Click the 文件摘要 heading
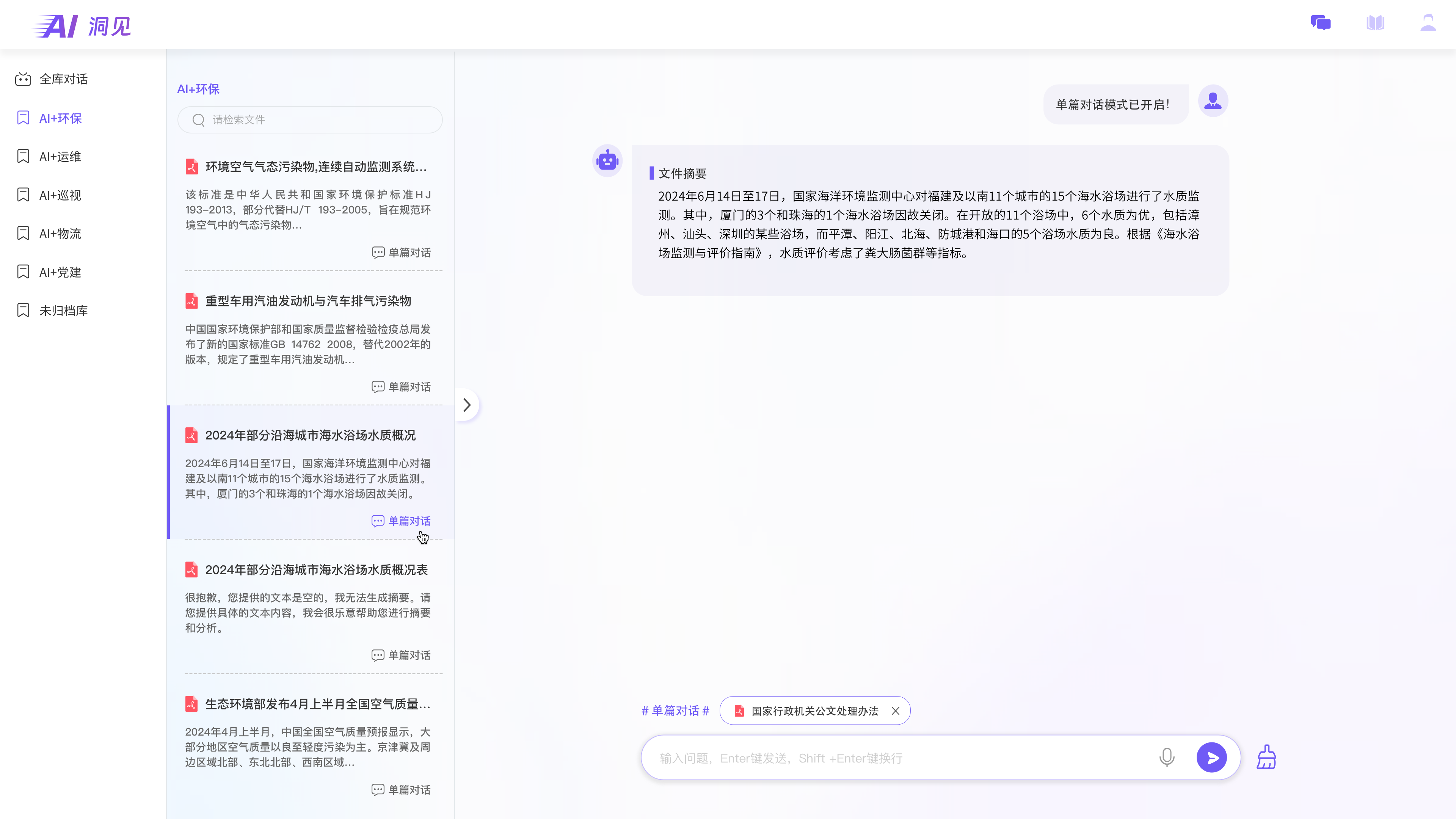The width and height of the screenshot is (1456, 819). pyautogui.click(x=682, y=174)
